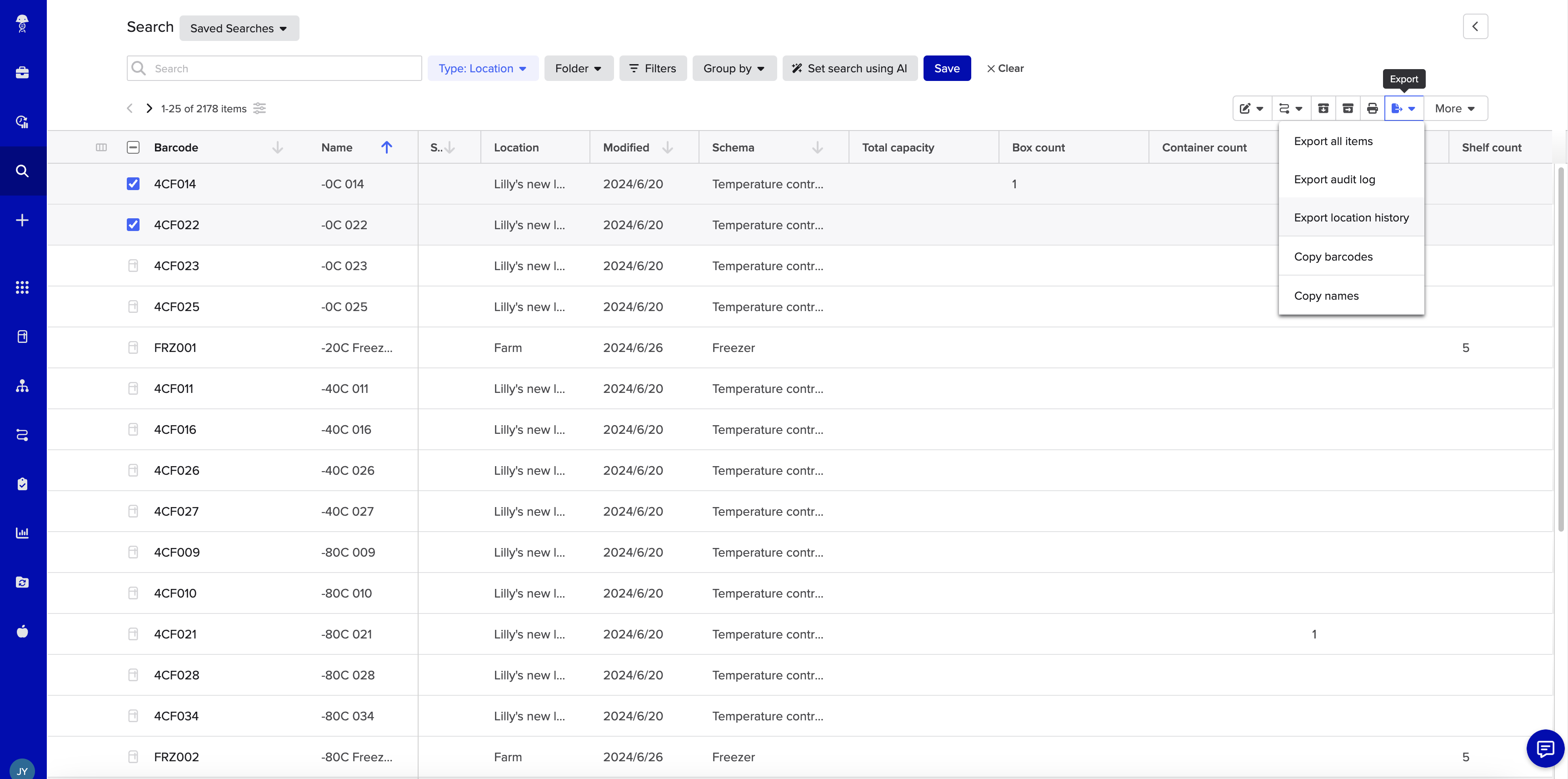
Task: Sort the Schema column arrow
Action: pos(818,147)
